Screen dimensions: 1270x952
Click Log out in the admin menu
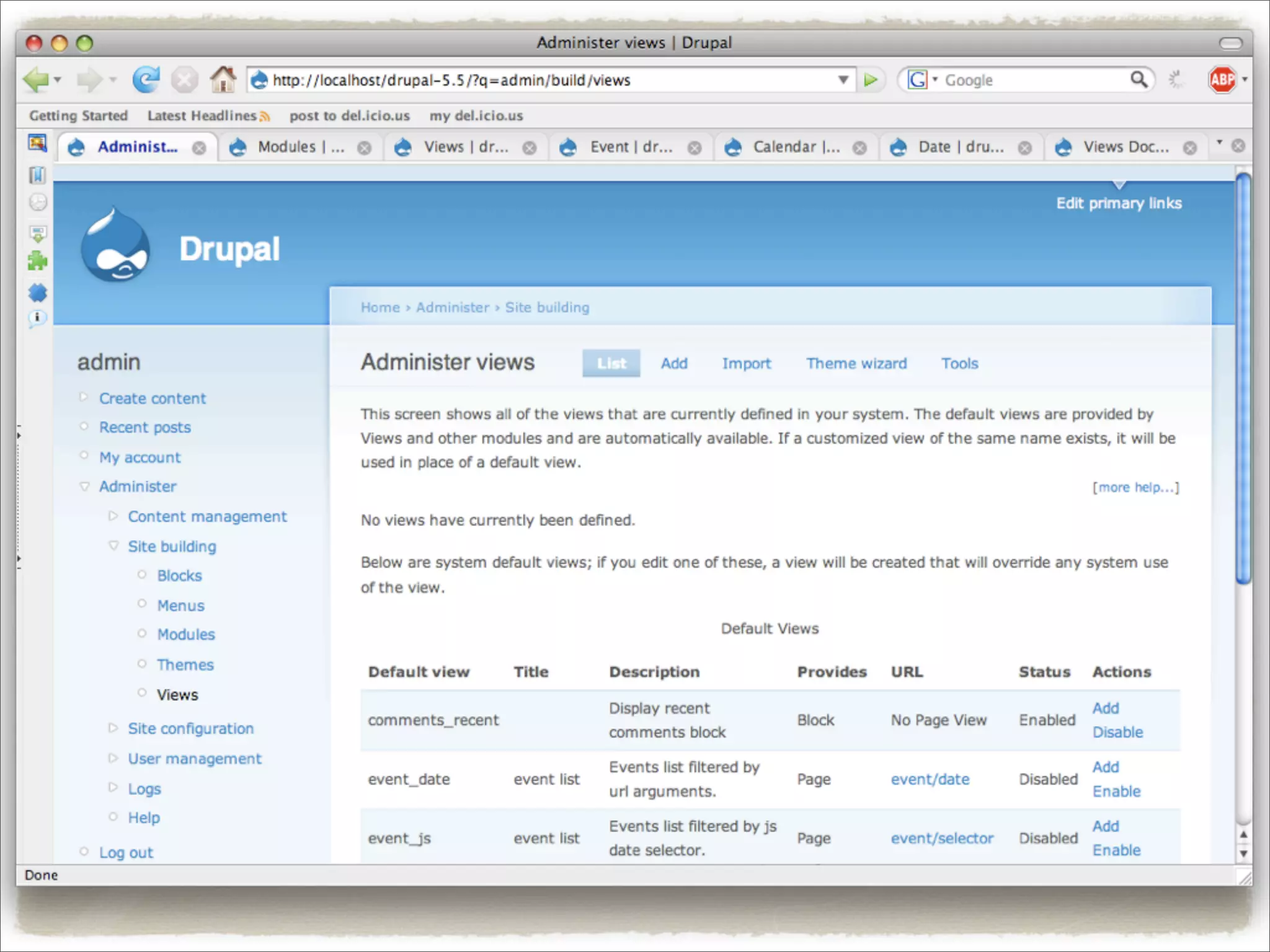pyautogui.click(x=126, y=853)
